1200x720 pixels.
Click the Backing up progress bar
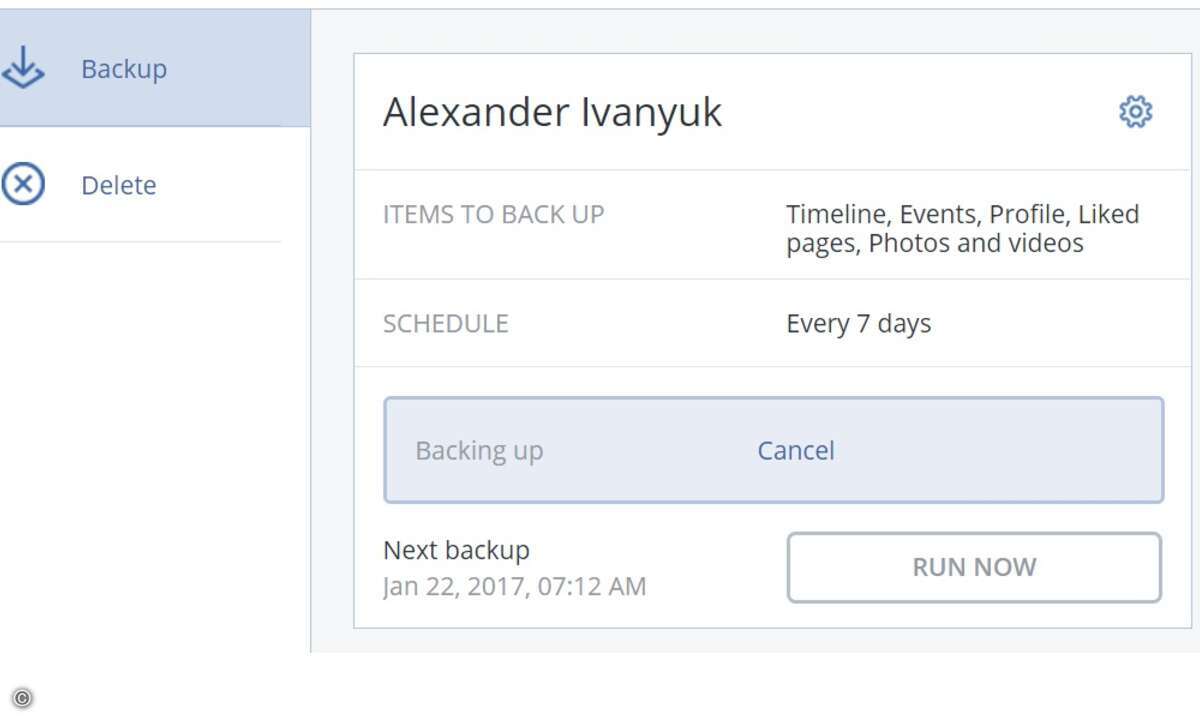point(774,450)
